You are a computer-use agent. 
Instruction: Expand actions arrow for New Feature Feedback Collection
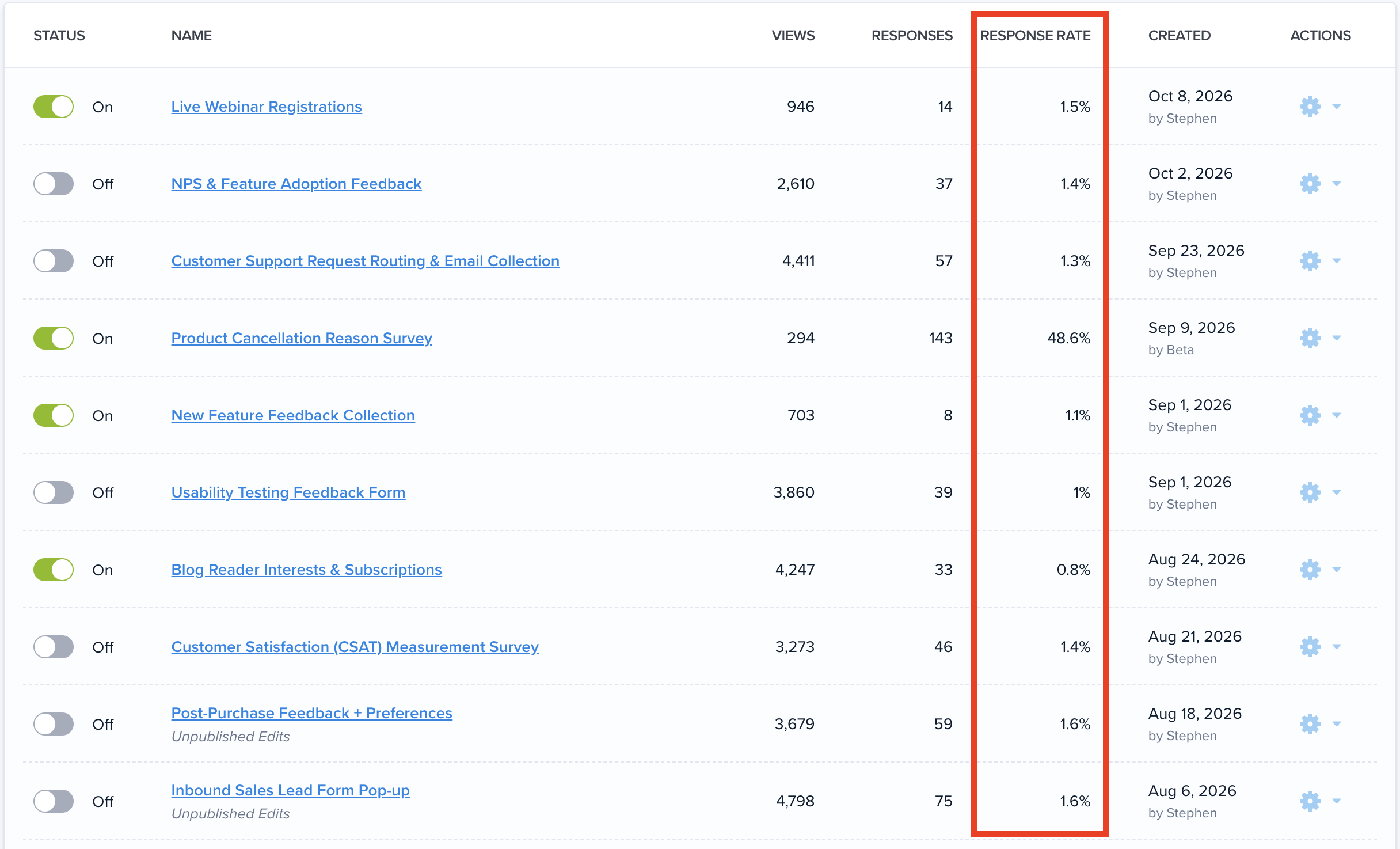click(1337, 415)
